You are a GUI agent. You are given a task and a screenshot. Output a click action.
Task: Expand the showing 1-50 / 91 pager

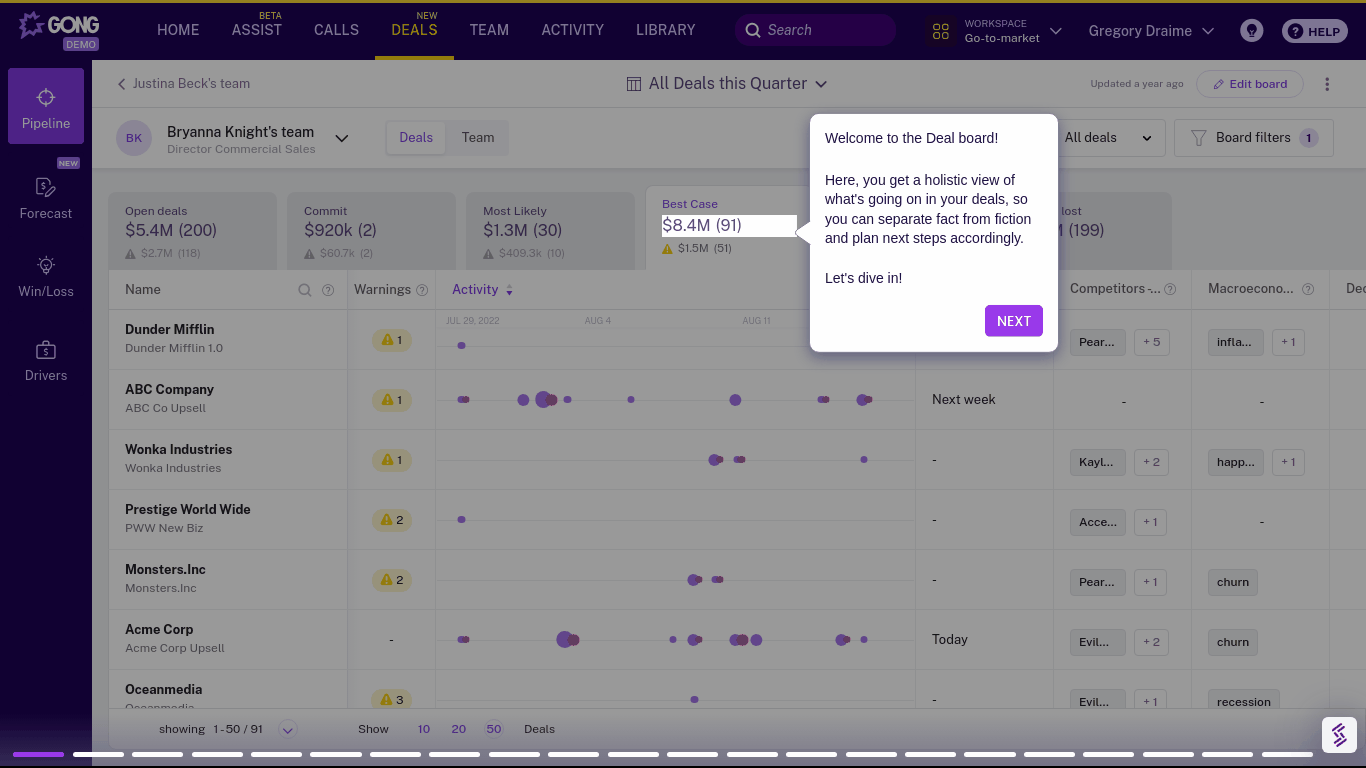coord(288,729)
